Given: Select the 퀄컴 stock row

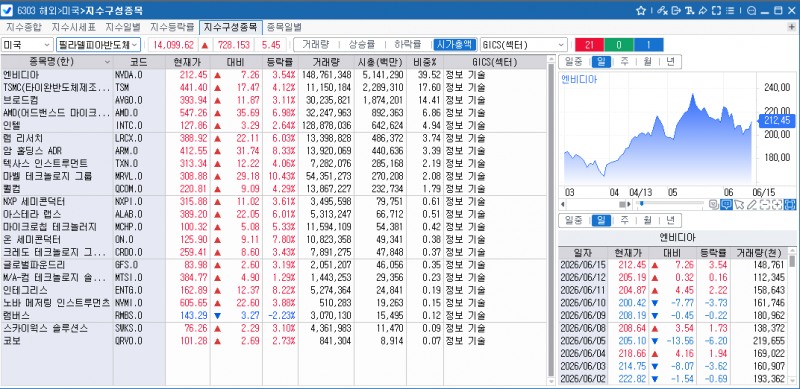Looking at the screenshot, I should click(x=273, y=188).
